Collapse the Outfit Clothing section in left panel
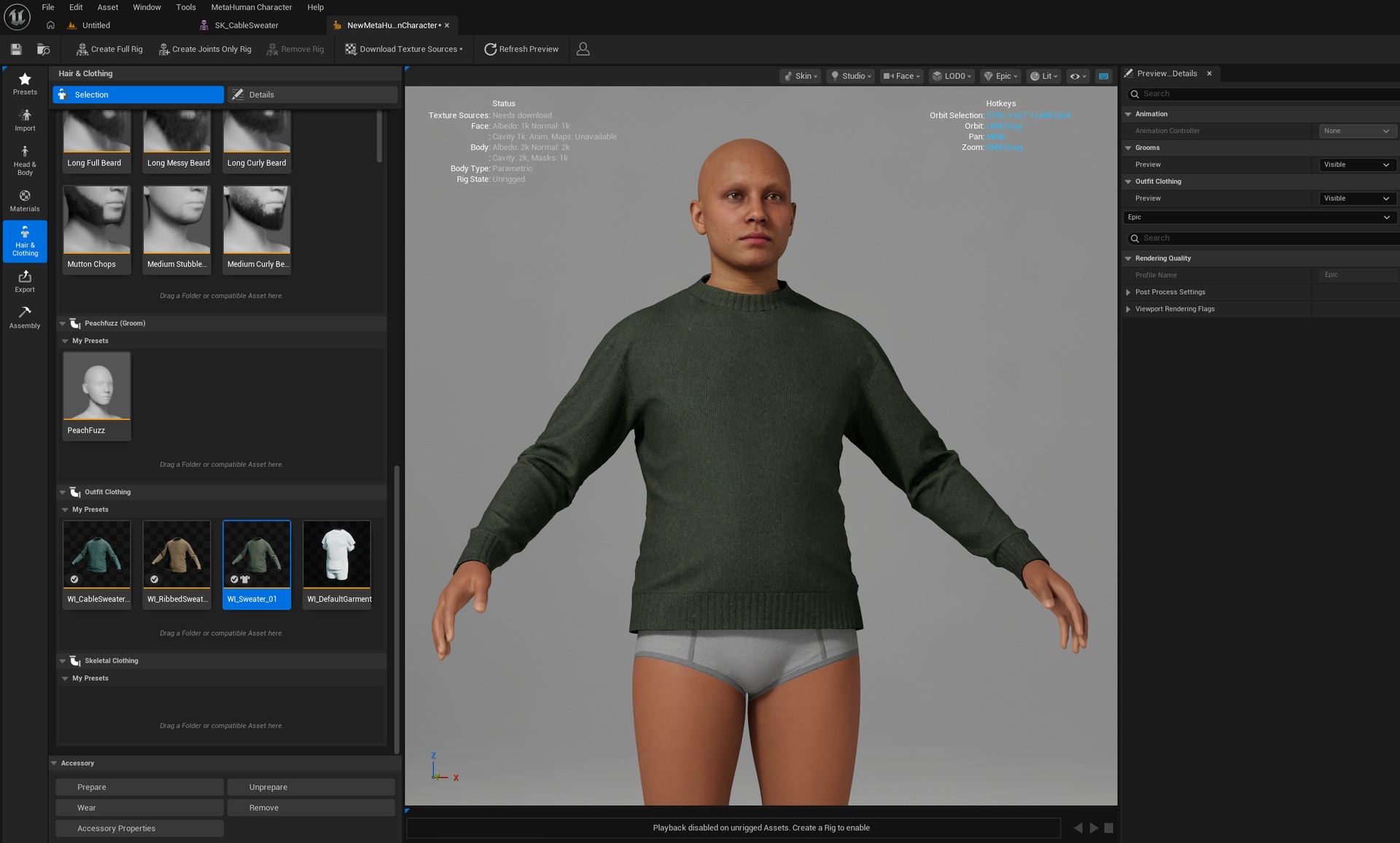Screen dimensions: 1400x843 63,492
